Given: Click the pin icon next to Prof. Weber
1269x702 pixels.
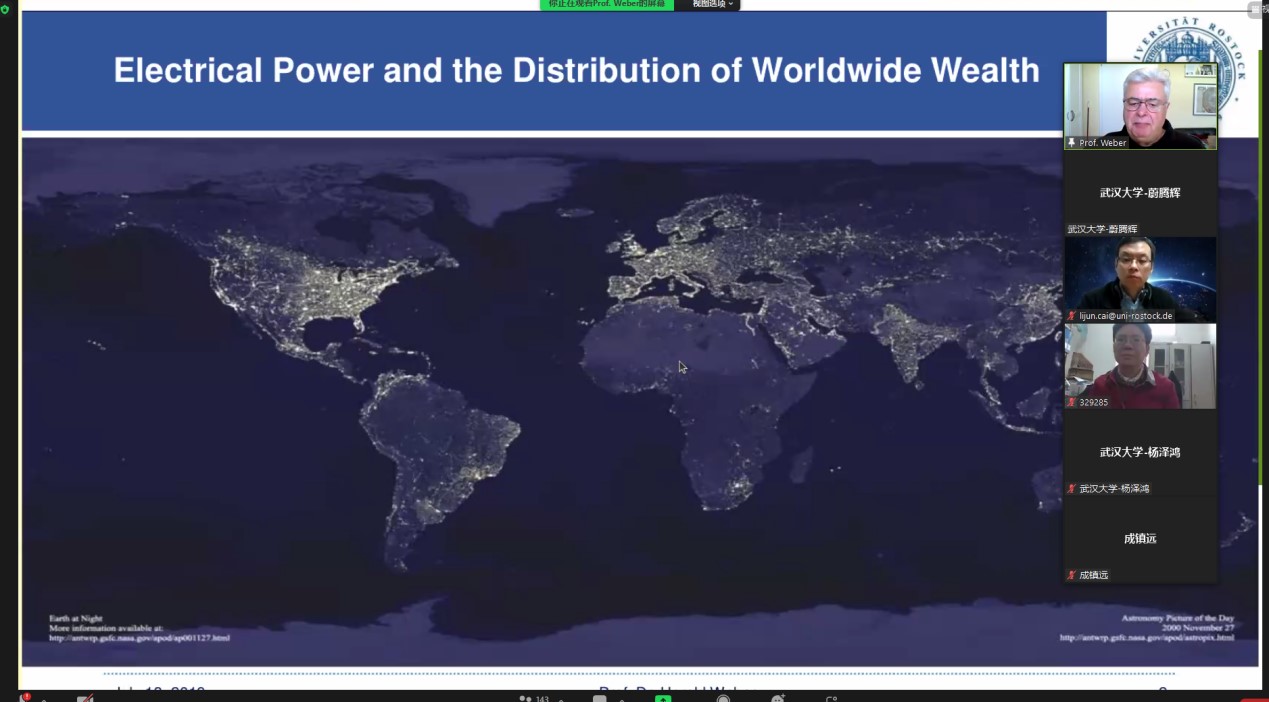Looking at the screenshot, I should [1072, 143].
